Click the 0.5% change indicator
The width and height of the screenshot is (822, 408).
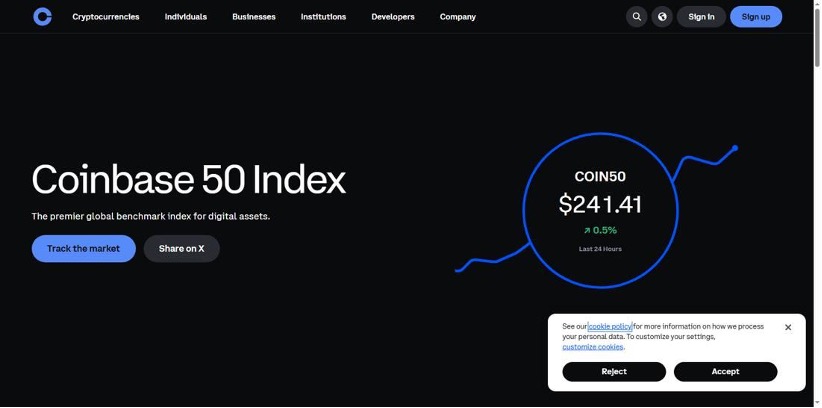point(600,230)
